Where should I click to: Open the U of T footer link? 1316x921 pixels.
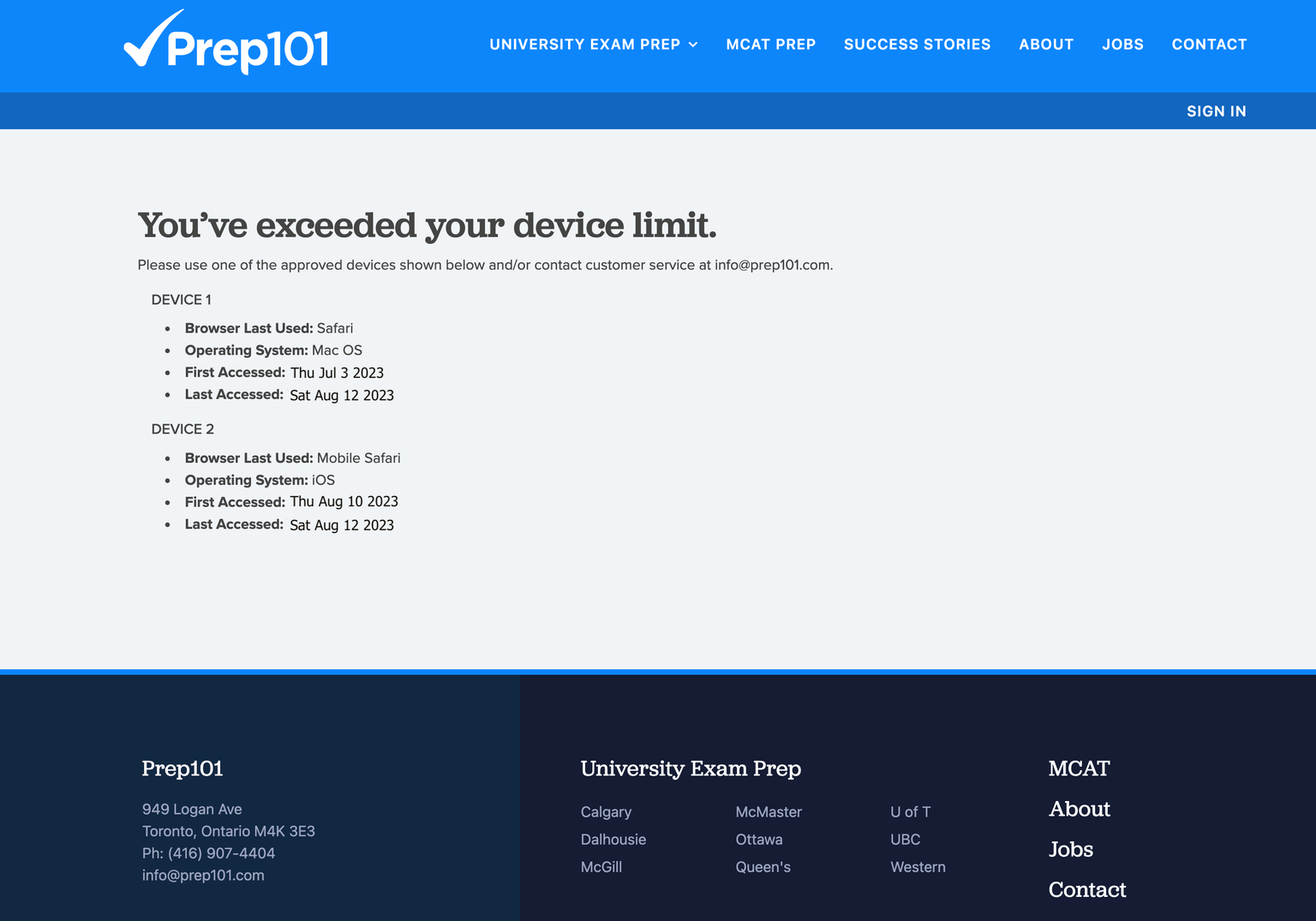pyautogui.click(x=910, y=812)
